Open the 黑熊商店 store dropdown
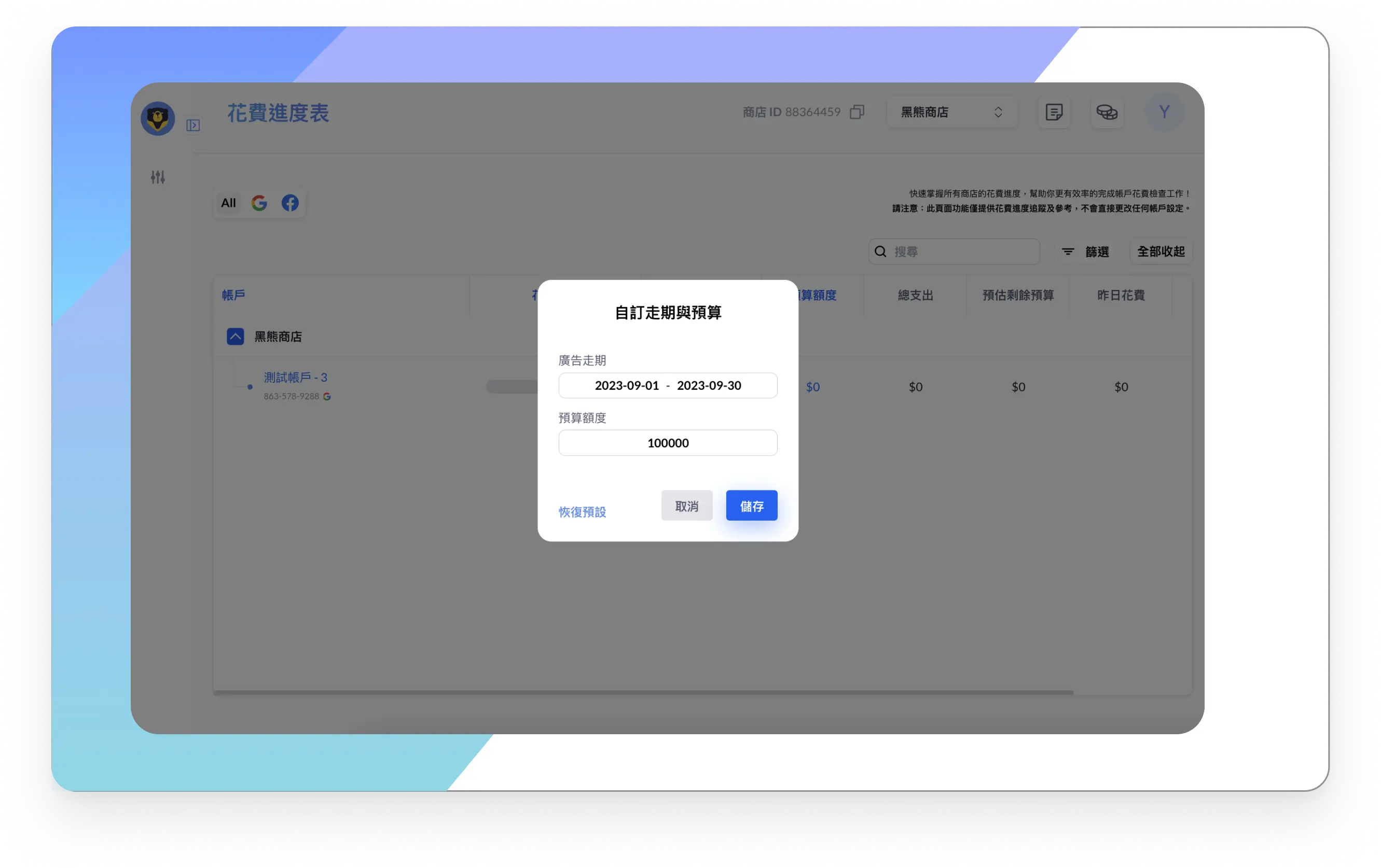1381x868 pixels. (951, 112)
